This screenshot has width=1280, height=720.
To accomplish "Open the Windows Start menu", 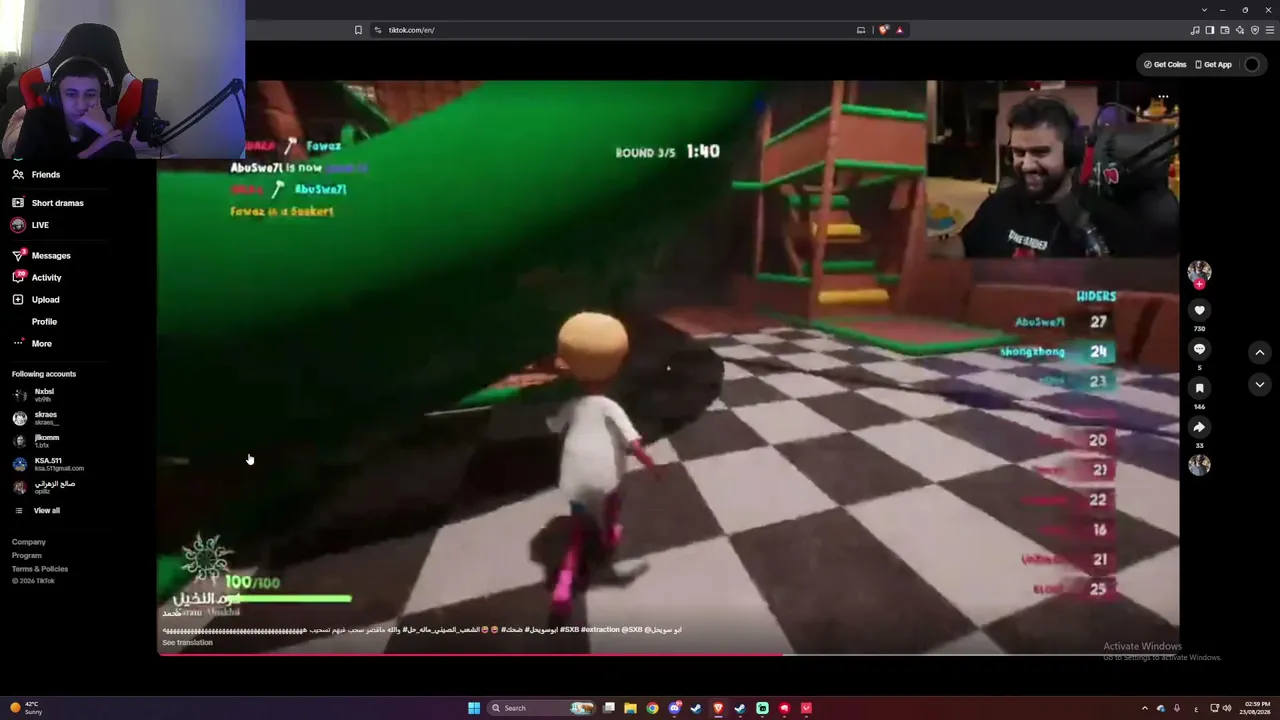I will 474,708.
